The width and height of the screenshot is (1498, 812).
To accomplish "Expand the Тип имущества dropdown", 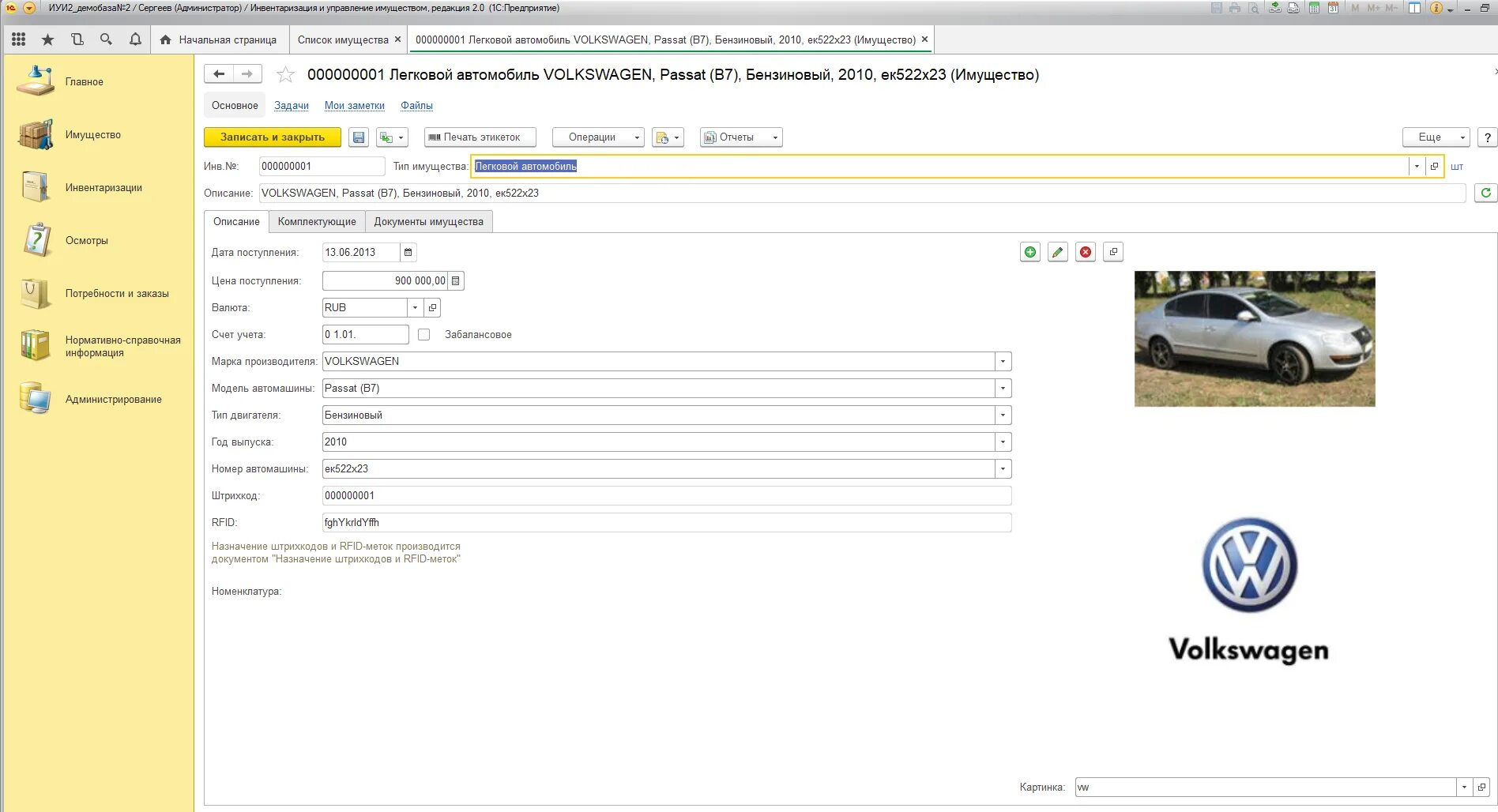I will coord(1417,167).
